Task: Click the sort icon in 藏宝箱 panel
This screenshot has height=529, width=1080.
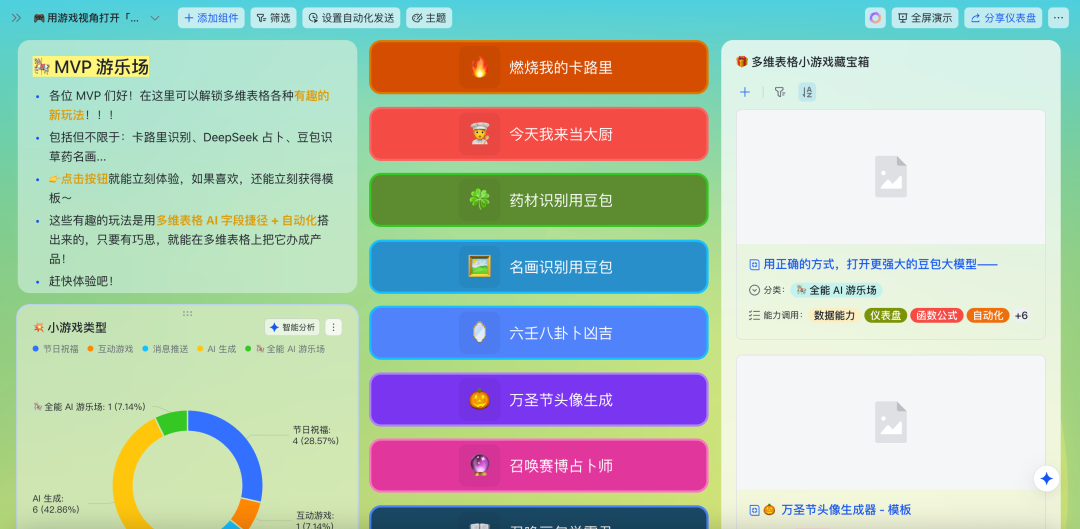Action: coord(807,92)
